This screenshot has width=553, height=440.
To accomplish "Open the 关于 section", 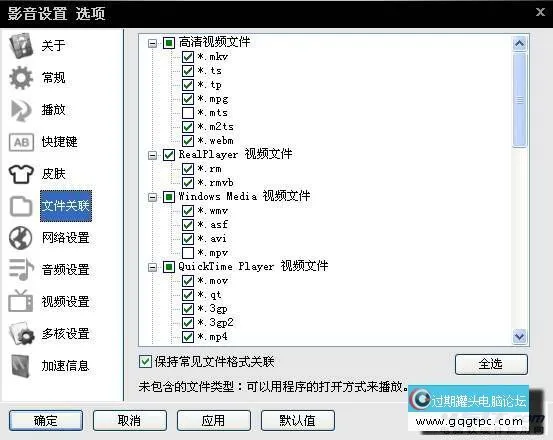I will 54,45.
